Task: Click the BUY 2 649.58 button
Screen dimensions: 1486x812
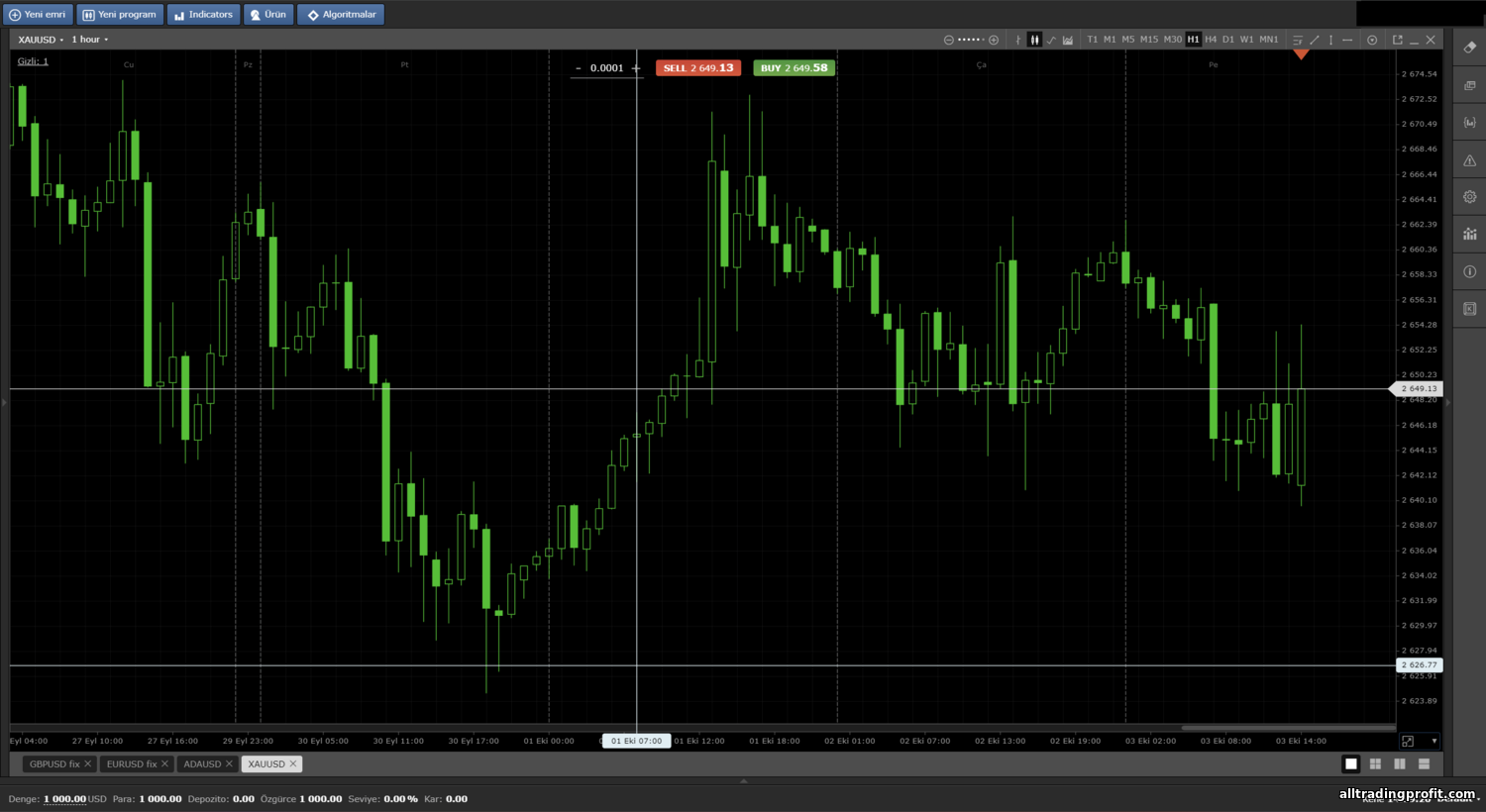Action: click(x=794, y=68)
